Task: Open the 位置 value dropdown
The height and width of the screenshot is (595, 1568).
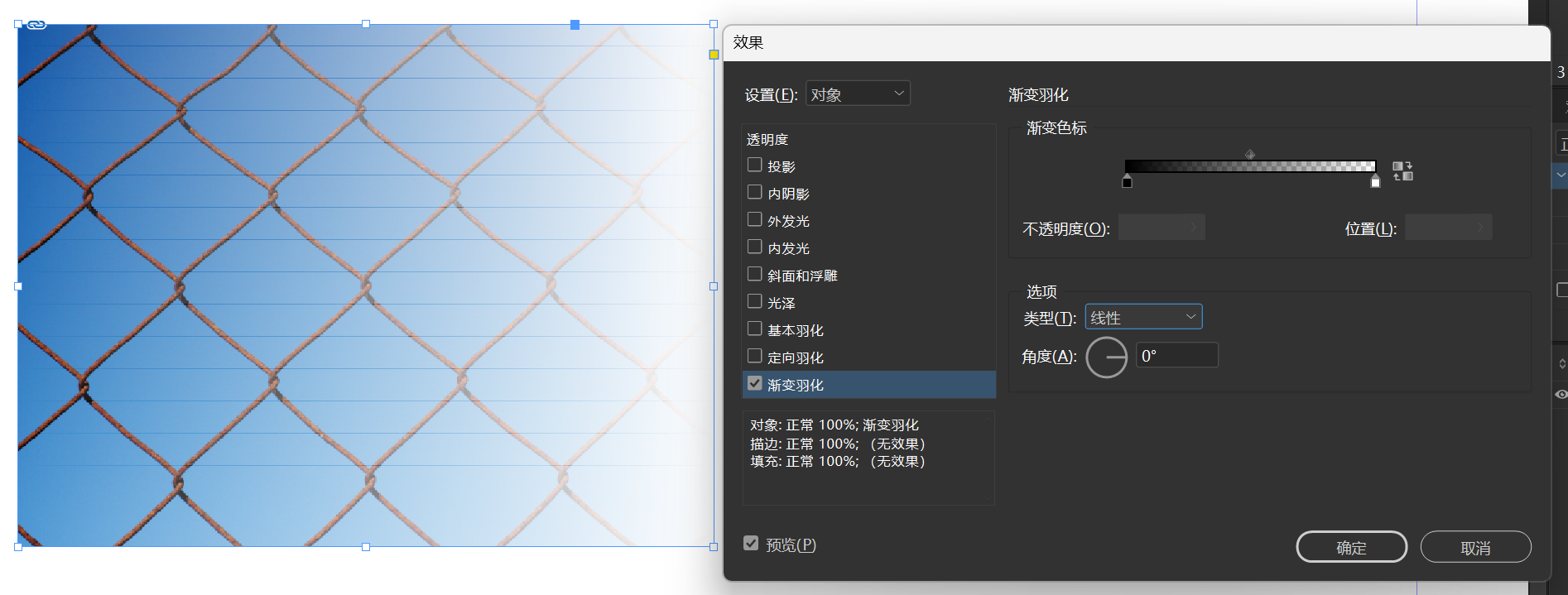Action: pyautogui.click(x=1449, y=227)
